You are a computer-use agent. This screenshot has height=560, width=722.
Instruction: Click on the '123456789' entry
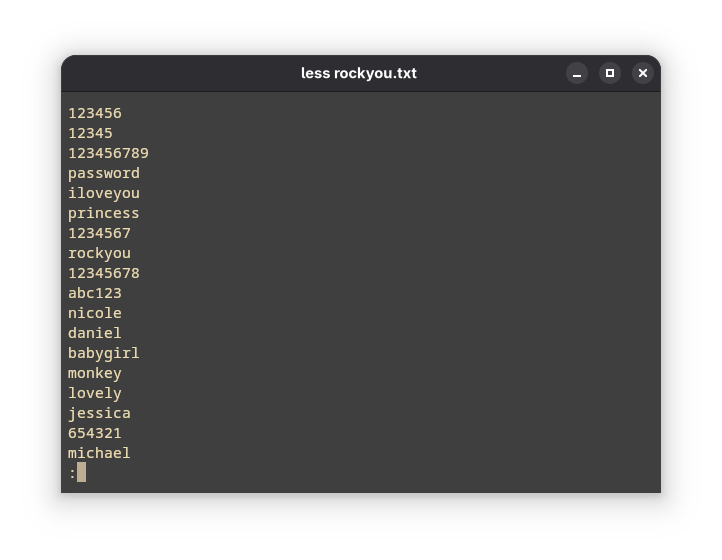tap(108, 153)
